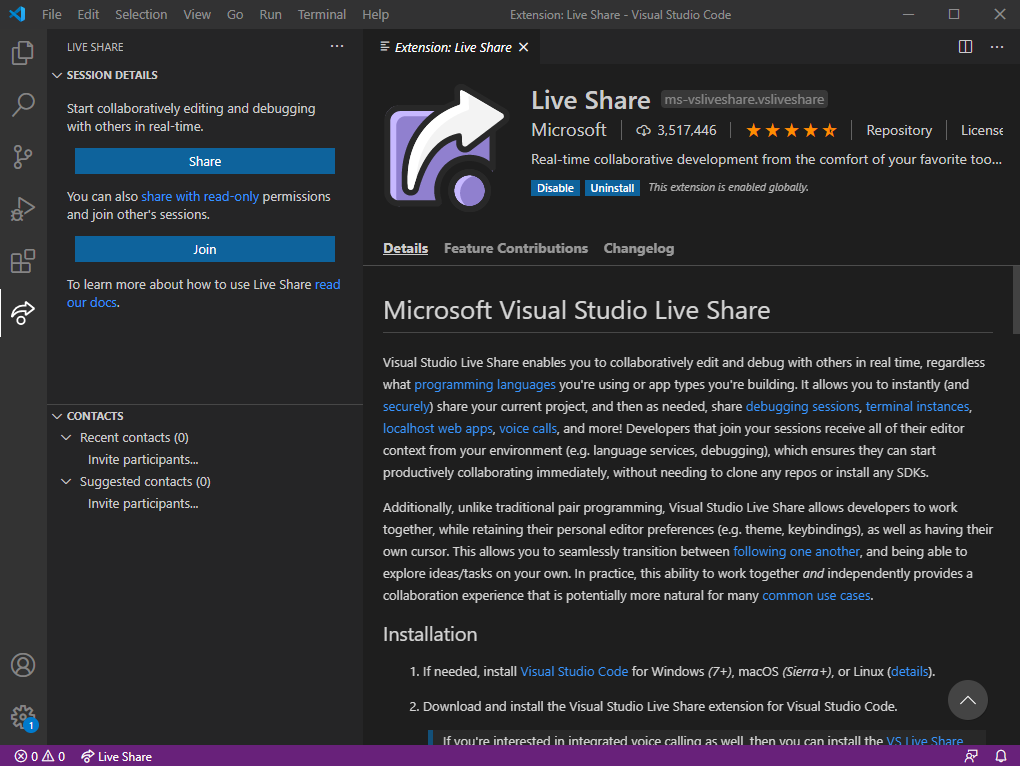Open the Source Control view
This screenshot has height=766, width=1020.
click(x=22, y=157)
